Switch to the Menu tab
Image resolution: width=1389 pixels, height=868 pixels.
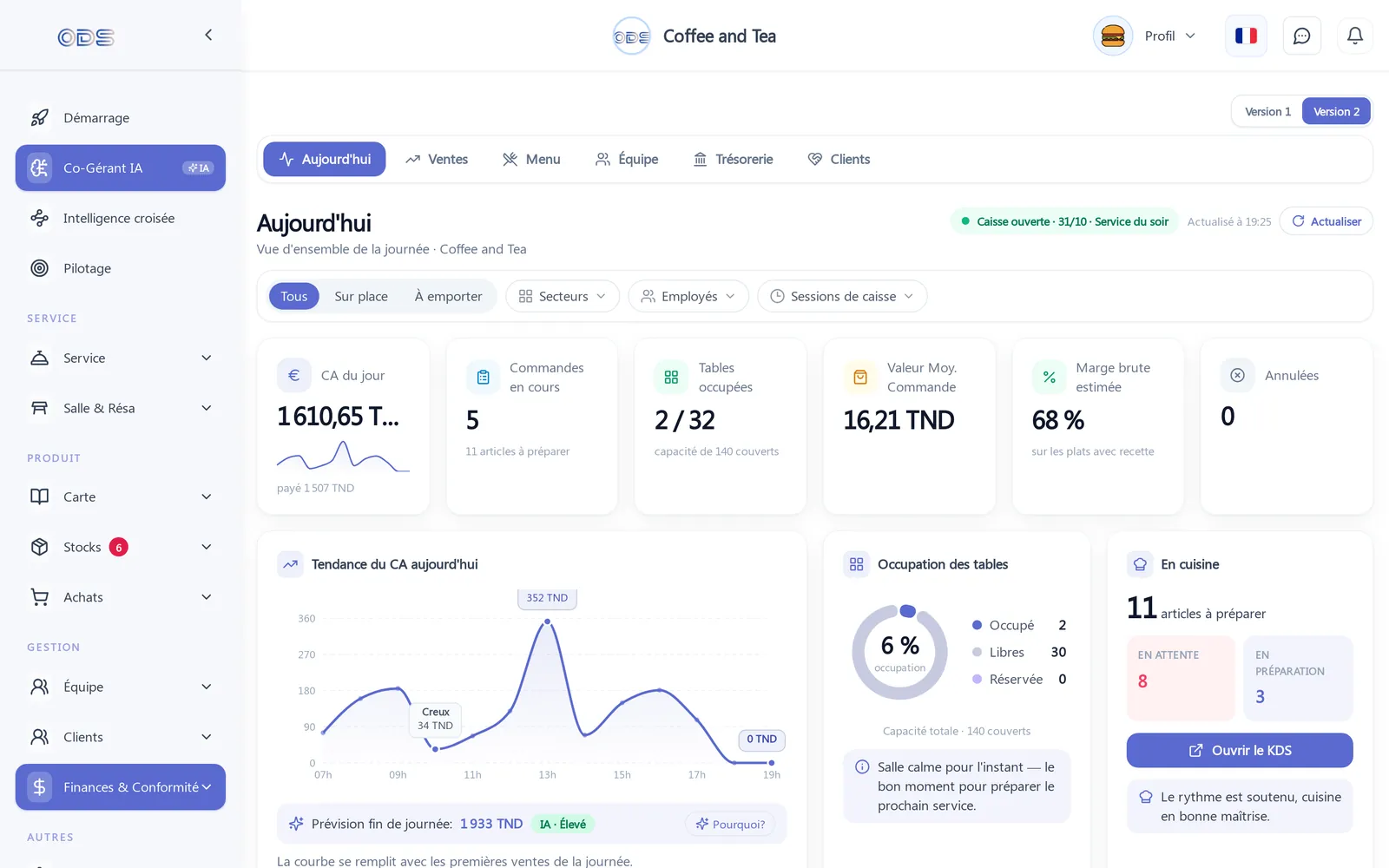pos(531,159)
